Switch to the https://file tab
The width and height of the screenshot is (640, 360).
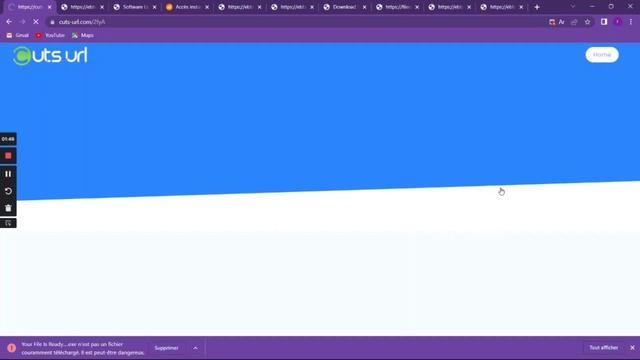click(x=397, y=7)
